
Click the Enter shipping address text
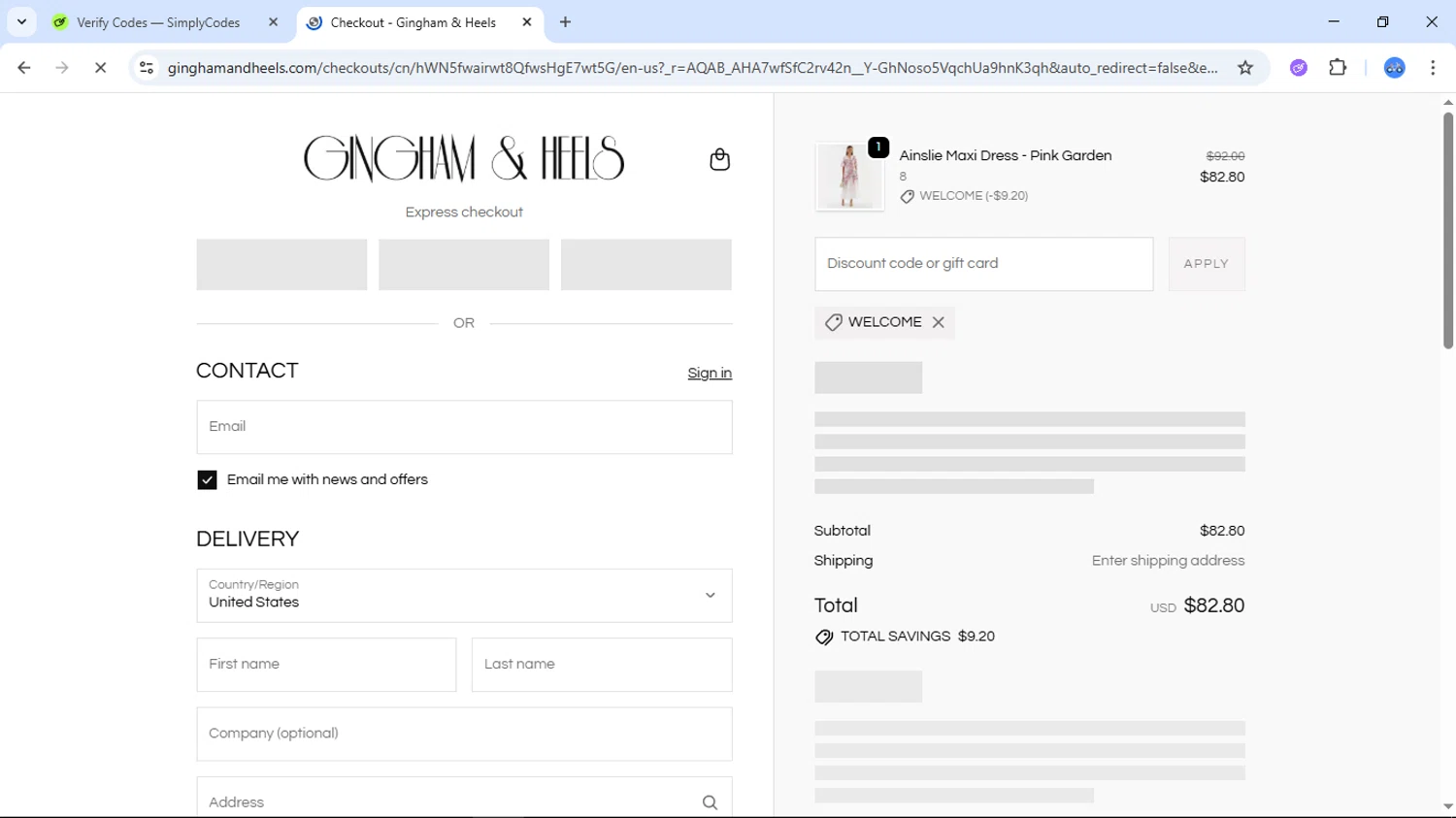(x=1168, y=561)
